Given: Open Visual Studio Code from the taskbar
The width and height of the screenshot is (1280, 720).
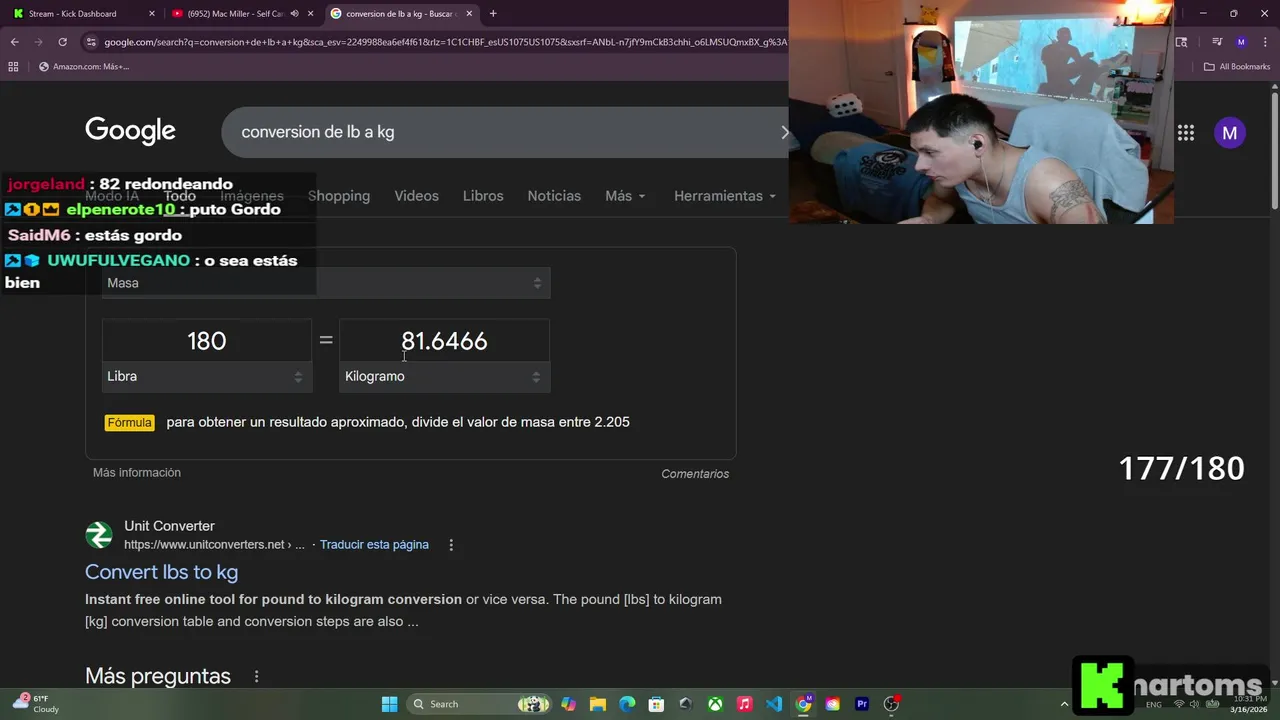Looking at the screenshot, I should click(774, 704).
